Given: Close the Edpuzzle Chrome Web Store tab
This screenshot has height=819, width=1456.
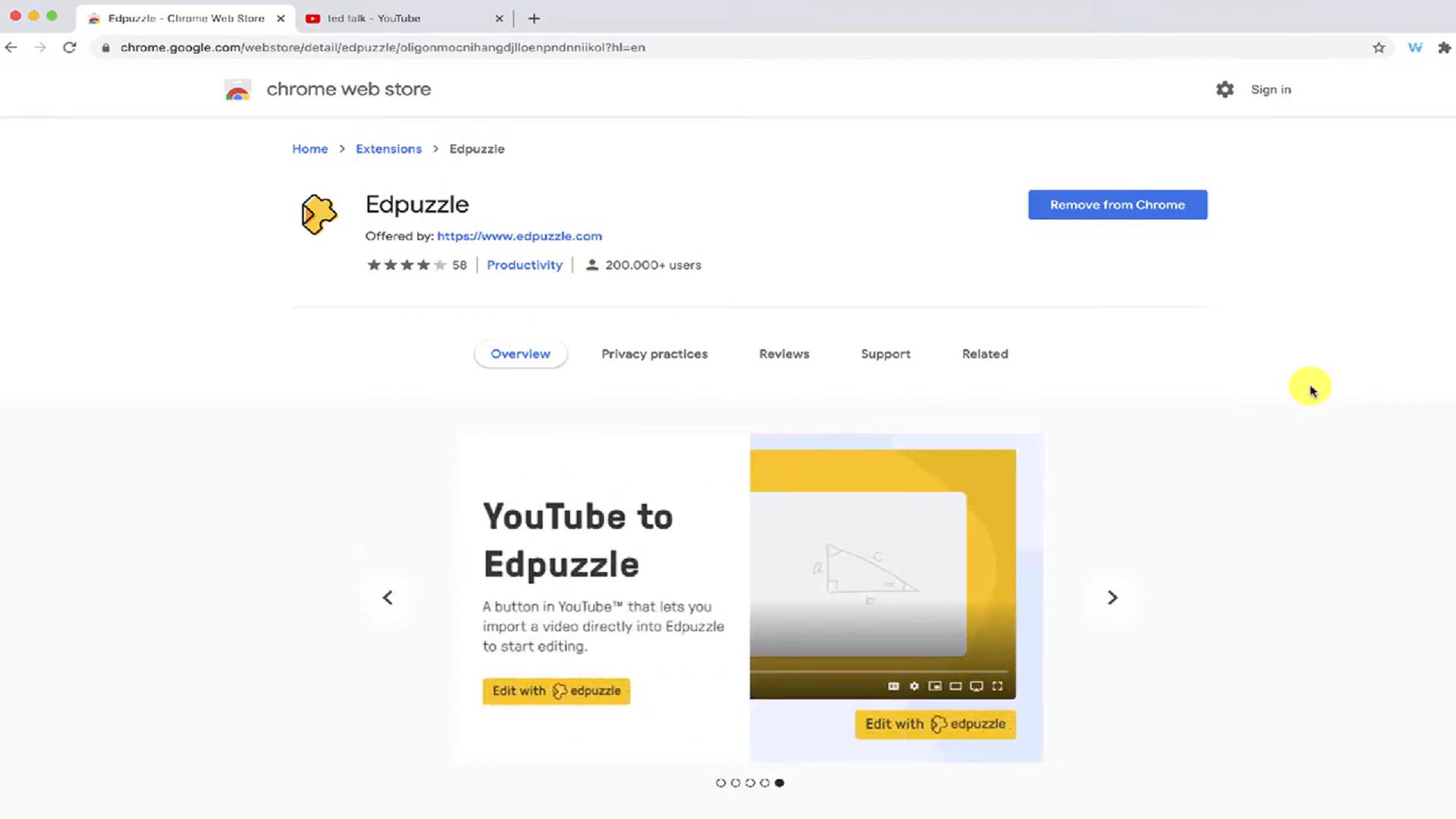Looking at the screenshot, I should click(281, 18).
